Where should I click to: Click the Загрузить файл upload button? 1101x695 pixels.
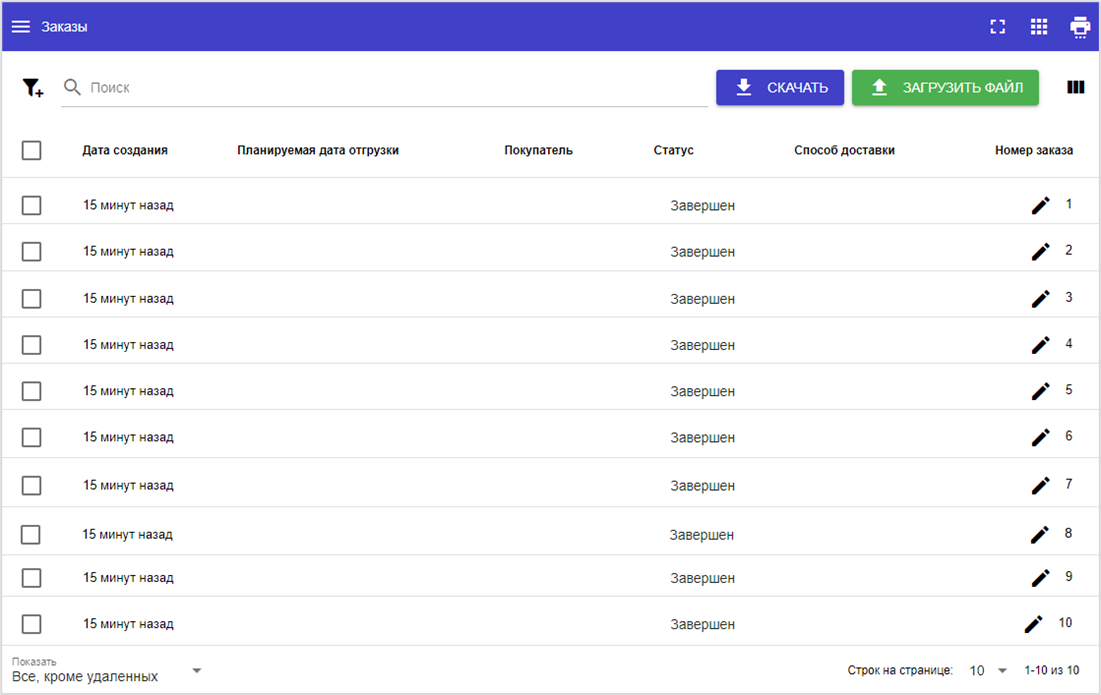(x=945, y=88)
